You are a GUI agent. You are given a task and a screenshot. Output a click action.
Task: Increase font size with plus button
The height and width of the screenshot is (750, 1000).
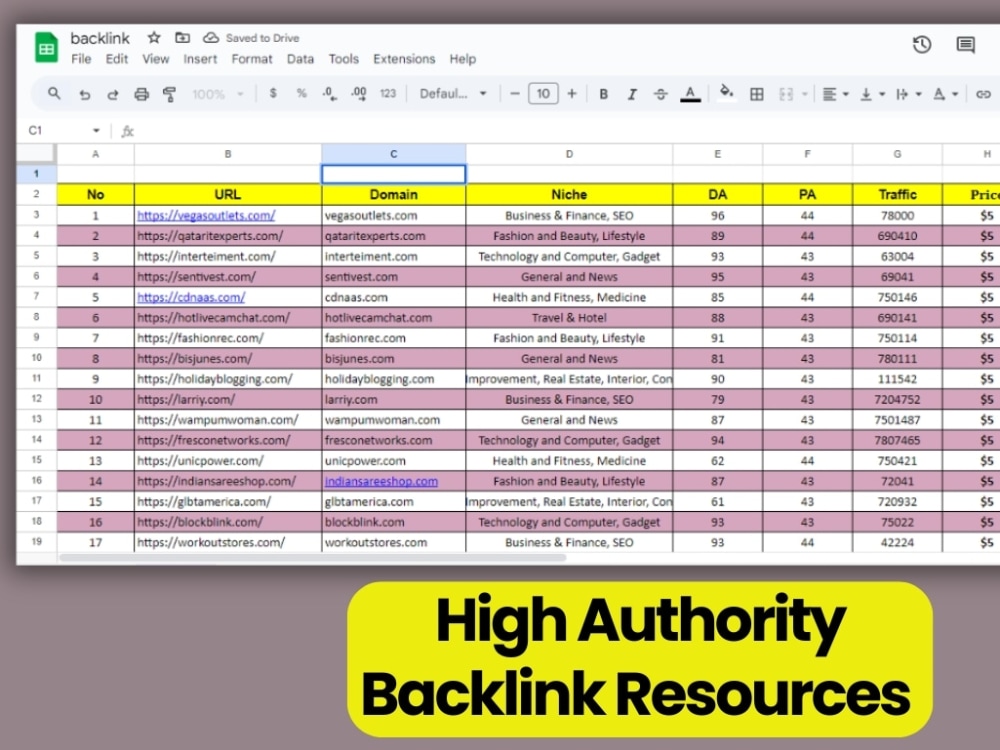click(572, 94)
